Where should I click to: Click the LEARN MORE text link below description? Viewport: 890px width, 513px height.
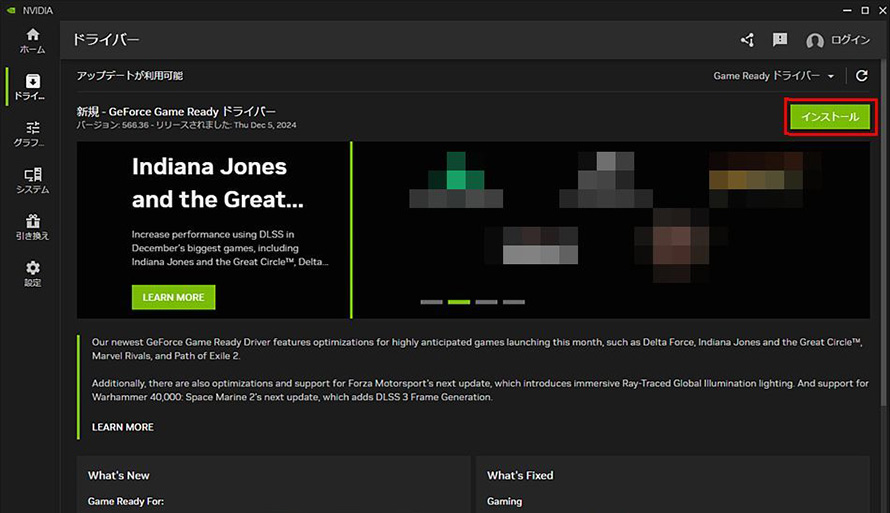[x=123, y=427]
